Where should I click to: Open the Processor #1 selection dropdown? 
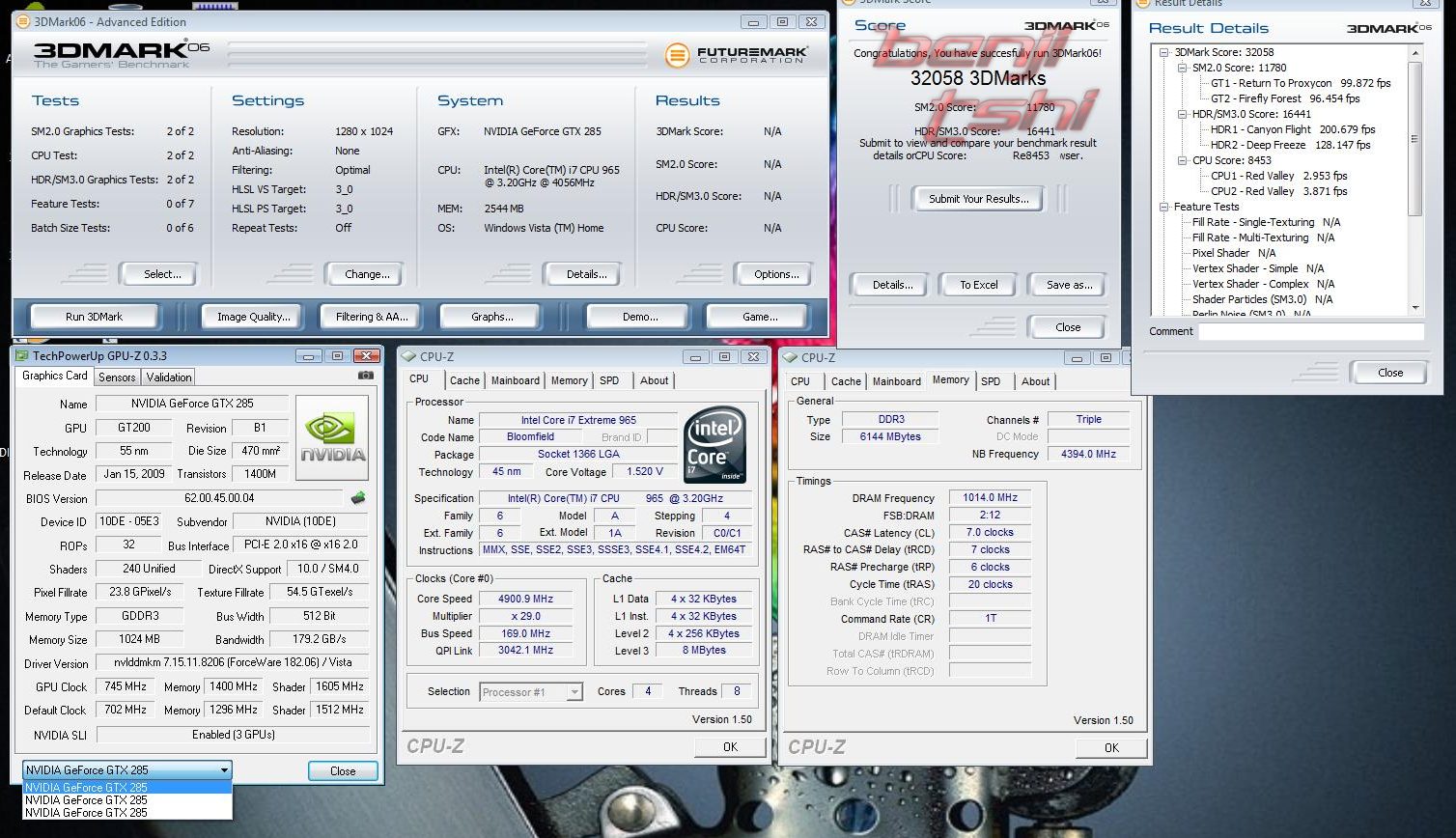pyautogui.click(x=575, y=691)
